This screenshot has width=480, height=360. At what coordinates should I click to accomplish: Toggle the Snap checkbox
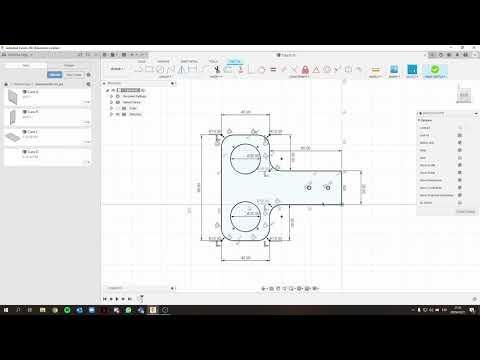[460, 150]
